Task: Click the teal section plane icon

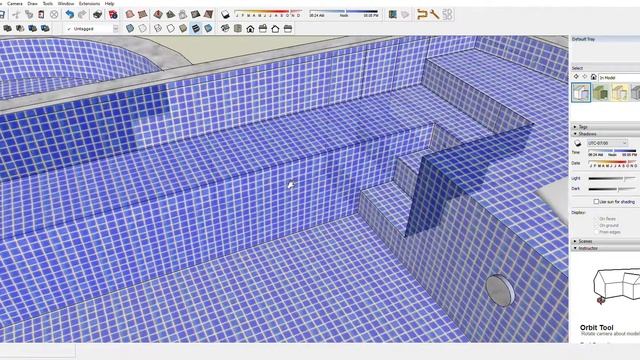Action: [x=393, y=15]
